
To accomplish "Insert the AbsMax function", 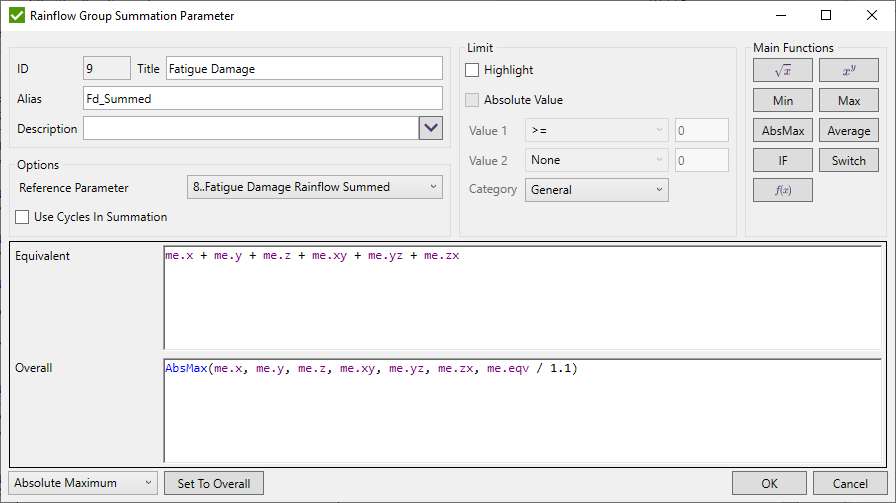I will [782, 131].
